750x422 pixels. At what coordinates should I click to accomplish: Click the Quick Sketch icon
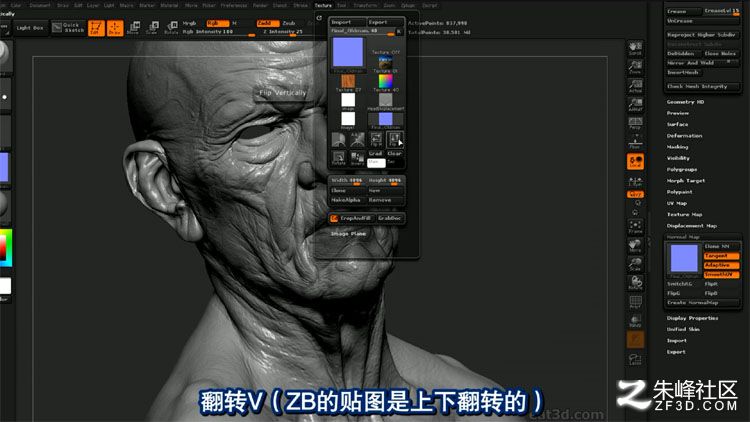click(68, 27)
